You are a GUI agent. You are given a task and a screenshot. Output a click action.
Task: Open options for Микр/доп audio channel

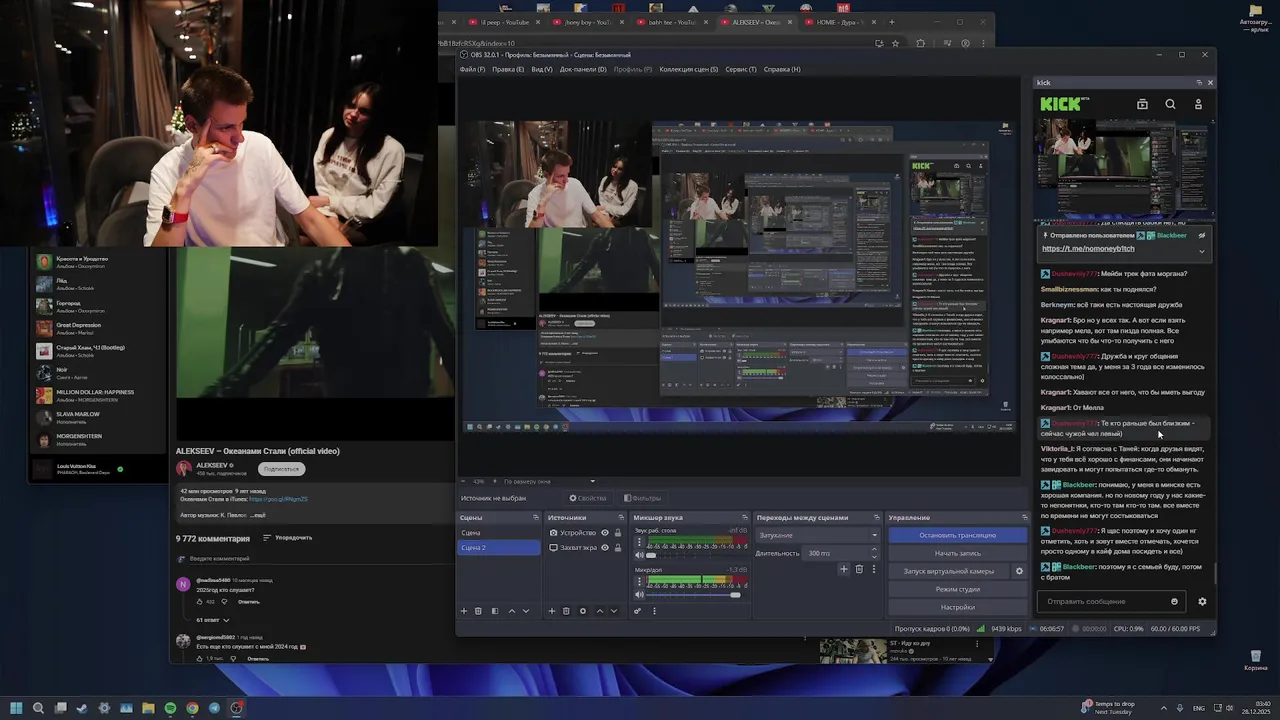(639, 581)
